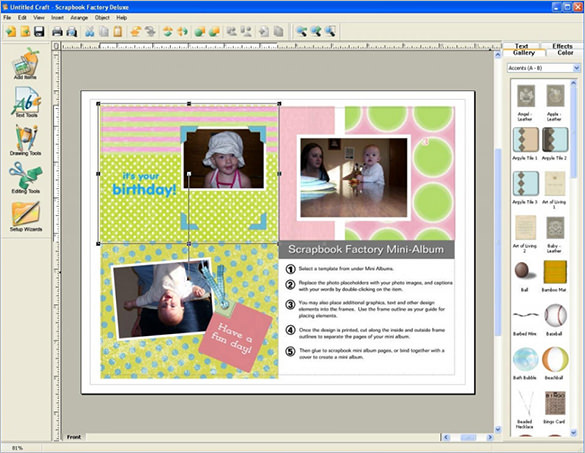The width and height of the screenshot is (585, 453).
Task: Select the Front page tab
Action: pyautogui.click(x=74, y=437)
